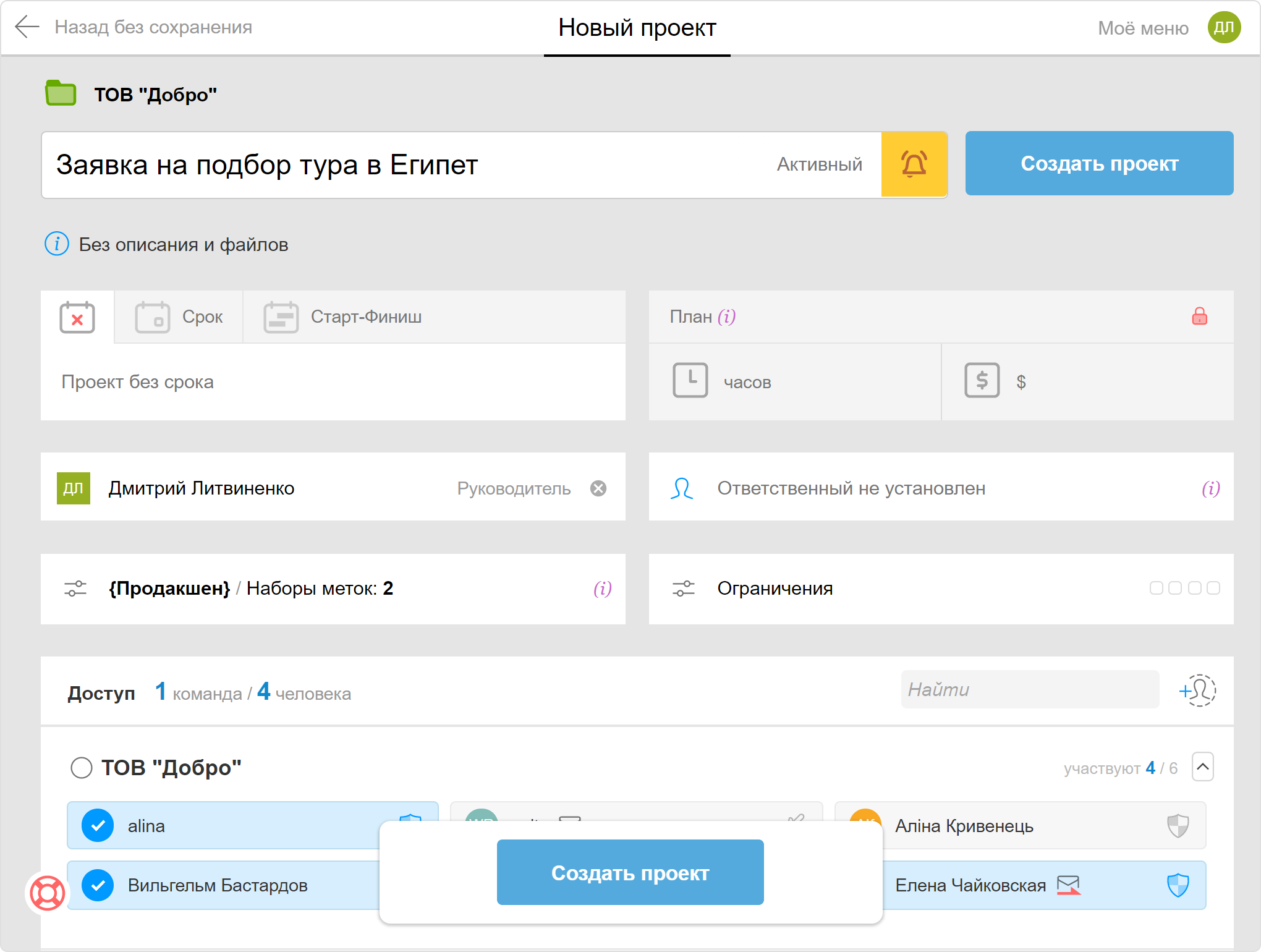Click the shield icon for Аліна Кривенець

[x=1178, y=826]
